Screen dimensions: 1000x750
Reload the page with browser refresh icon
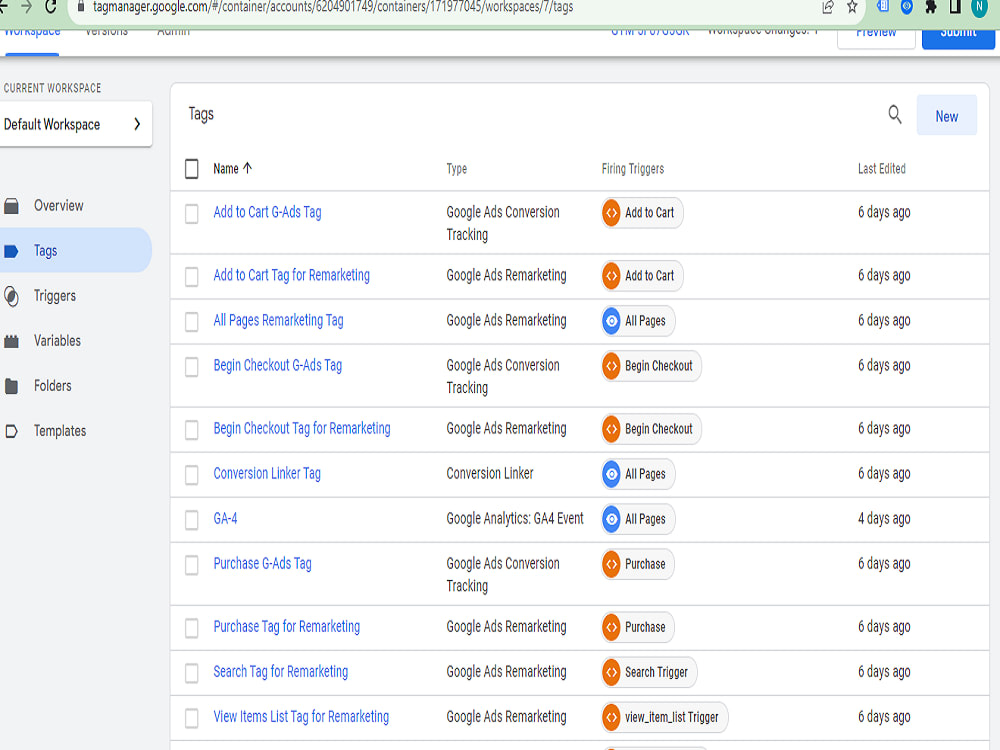(50, 7)
